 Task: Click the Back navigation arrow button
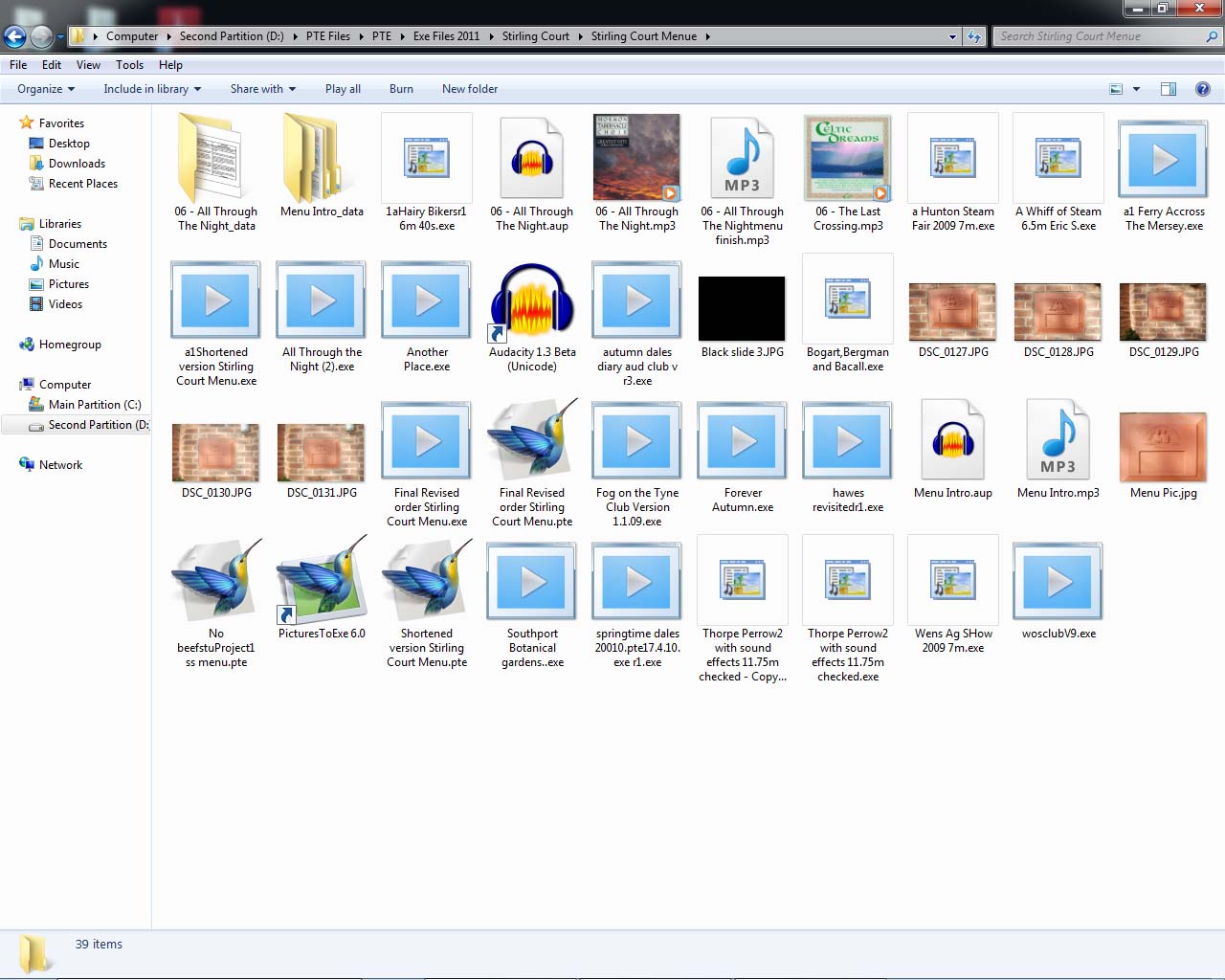pyautogui.click(x=15, y=37)
